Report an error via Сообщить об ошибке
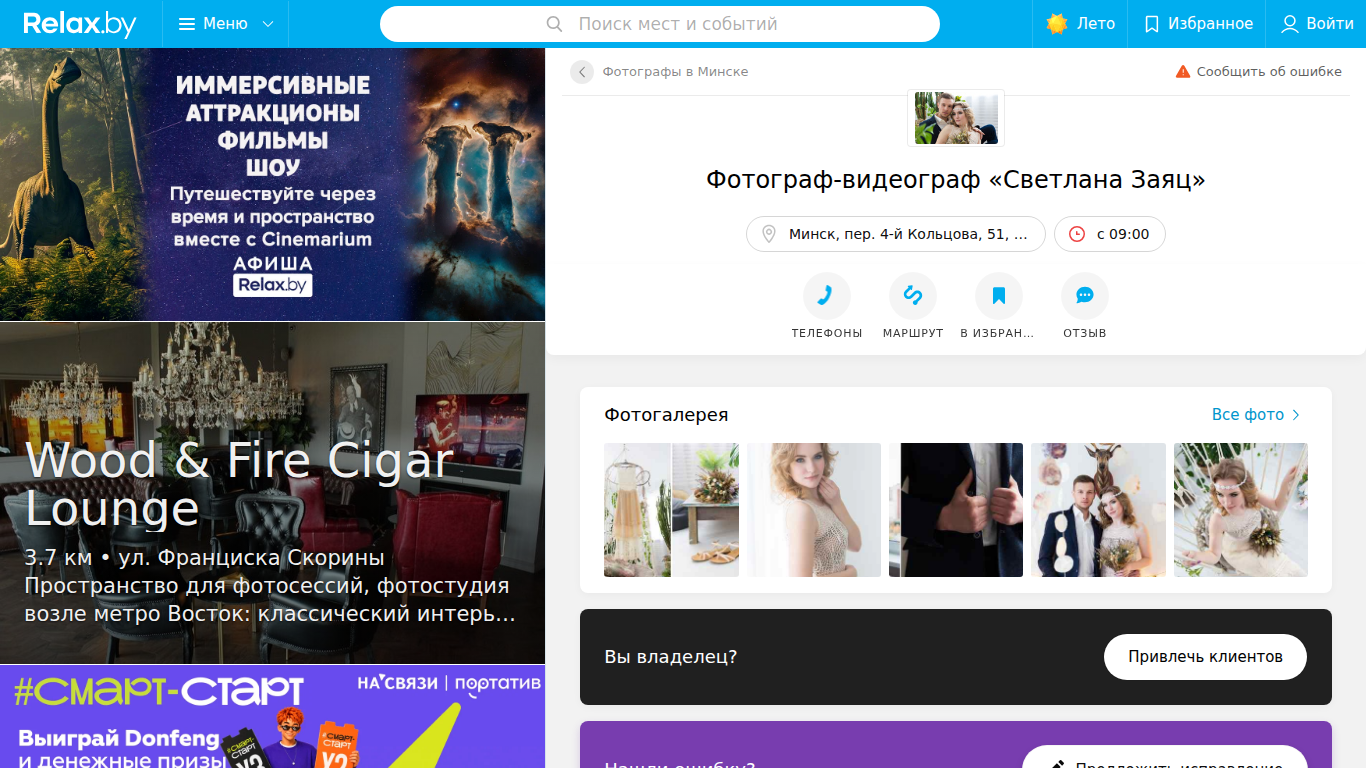1366x768 pixels. tap(1258, 72)
